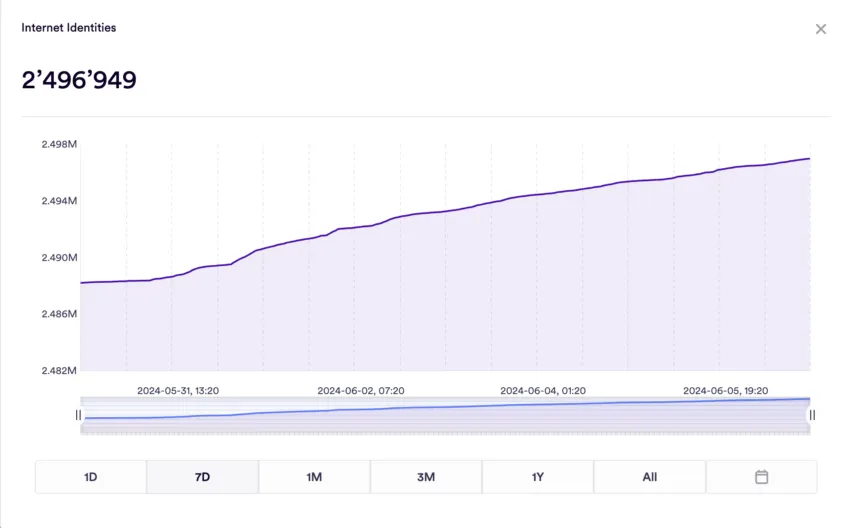Click the 2'496'949 total value
This screenshot has width=850, height=528.
[79, 81]
